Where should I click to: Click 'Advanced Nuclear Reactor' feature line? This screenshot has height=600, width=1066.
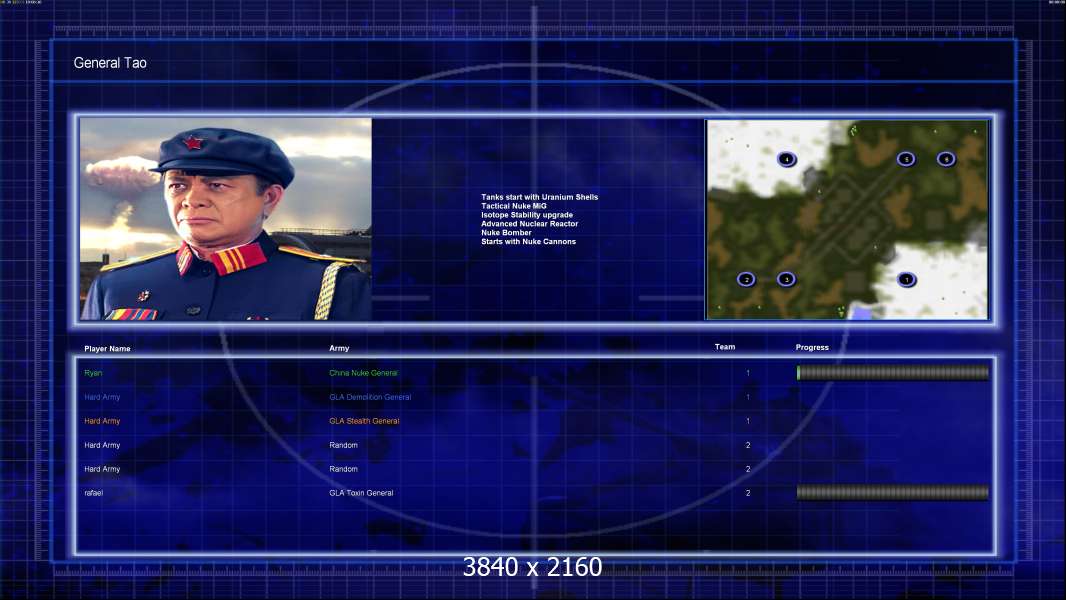click(x=530, y=224)
